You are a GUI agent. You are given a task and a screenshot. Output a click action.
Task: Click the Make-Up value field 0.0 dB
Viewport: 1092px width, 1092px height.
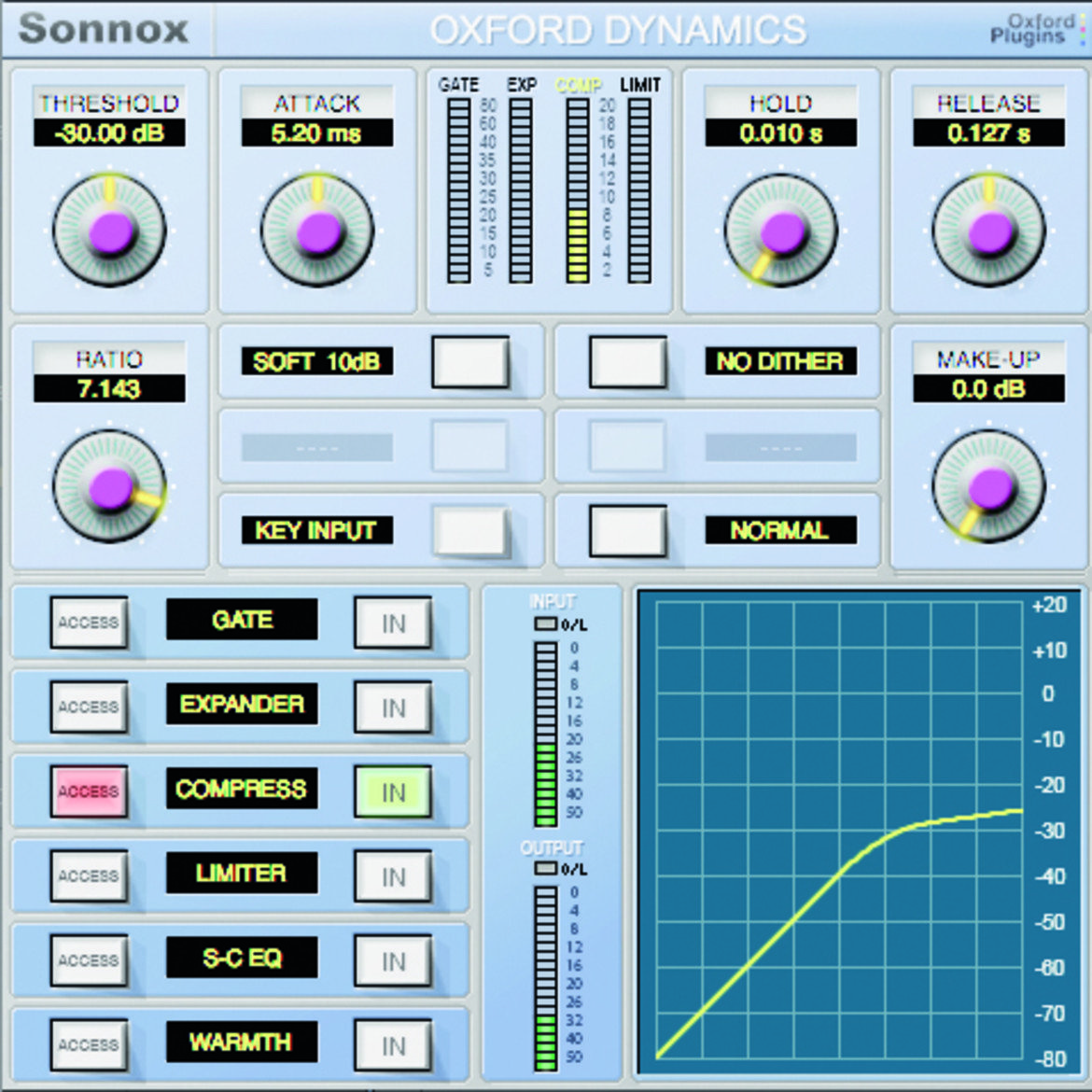(x=989, y=388)
